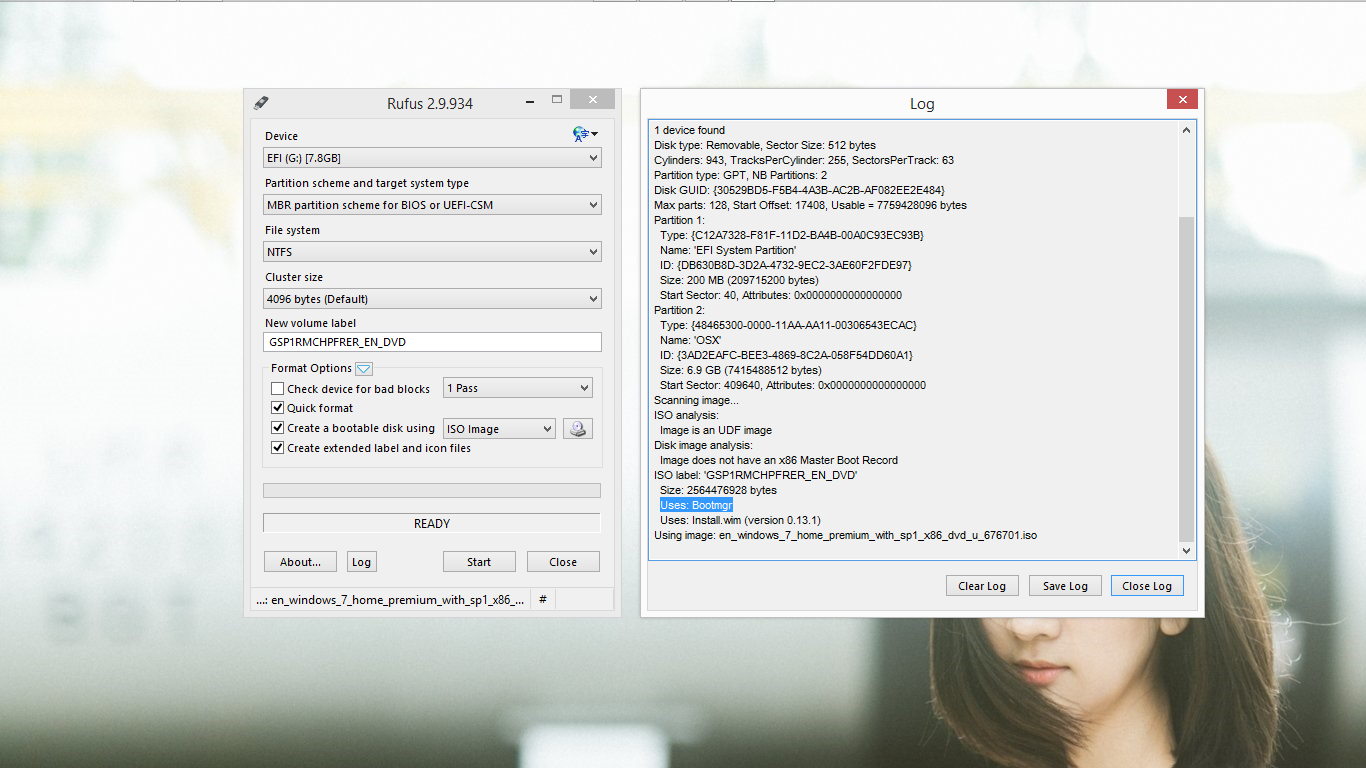The height and width of the screenshot is (768, 1366).
Task: Toggle the Quick format checkbox
Action: pos(278,408)
